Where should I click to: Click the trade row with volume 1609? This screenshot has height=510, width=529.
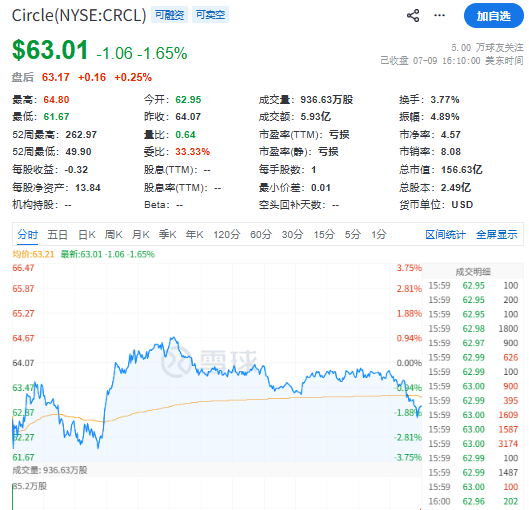click(473, 415)
